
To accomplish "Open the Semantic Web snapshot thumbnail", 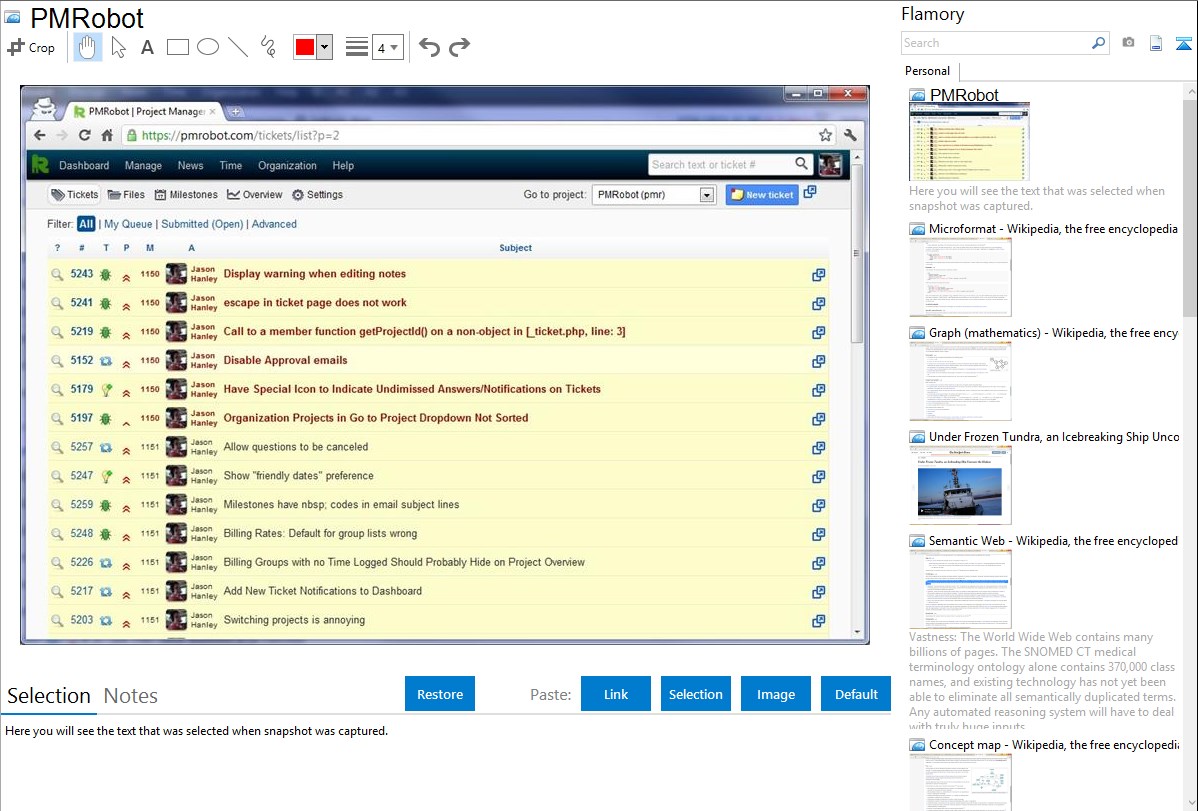I will click(960, 589).
